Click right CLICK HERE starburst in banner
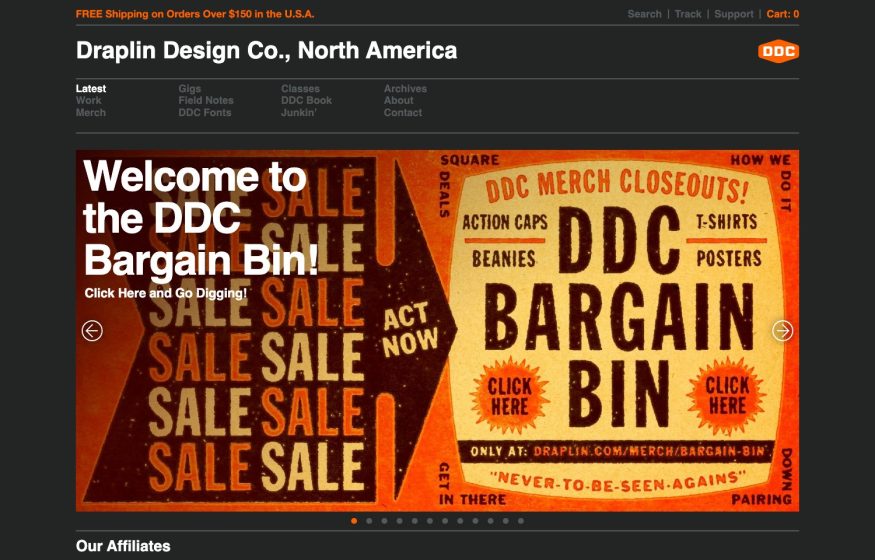875x560 pixels. 727,395
